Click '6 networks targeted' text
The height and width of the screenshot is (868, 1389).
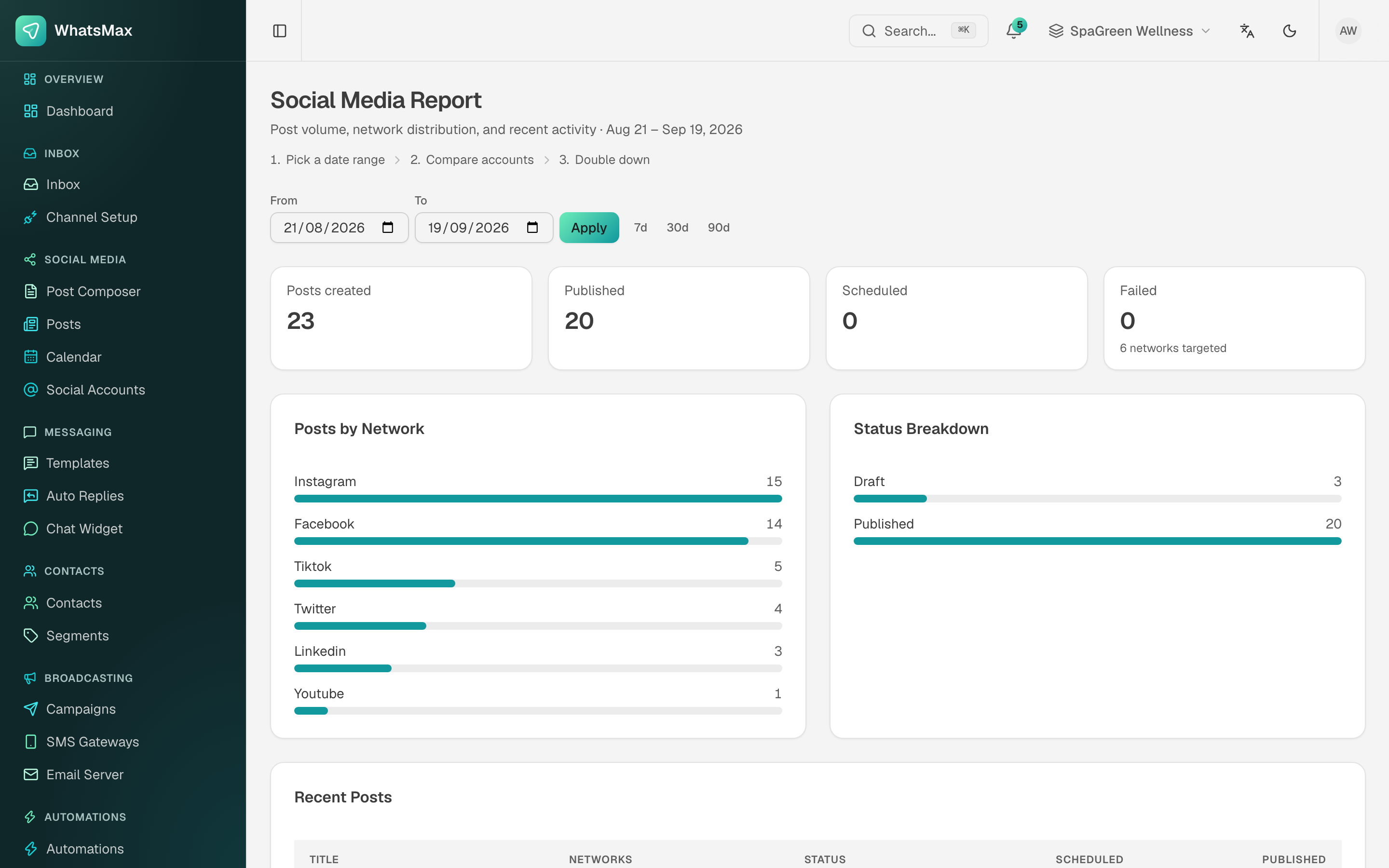coord(1172,348)
